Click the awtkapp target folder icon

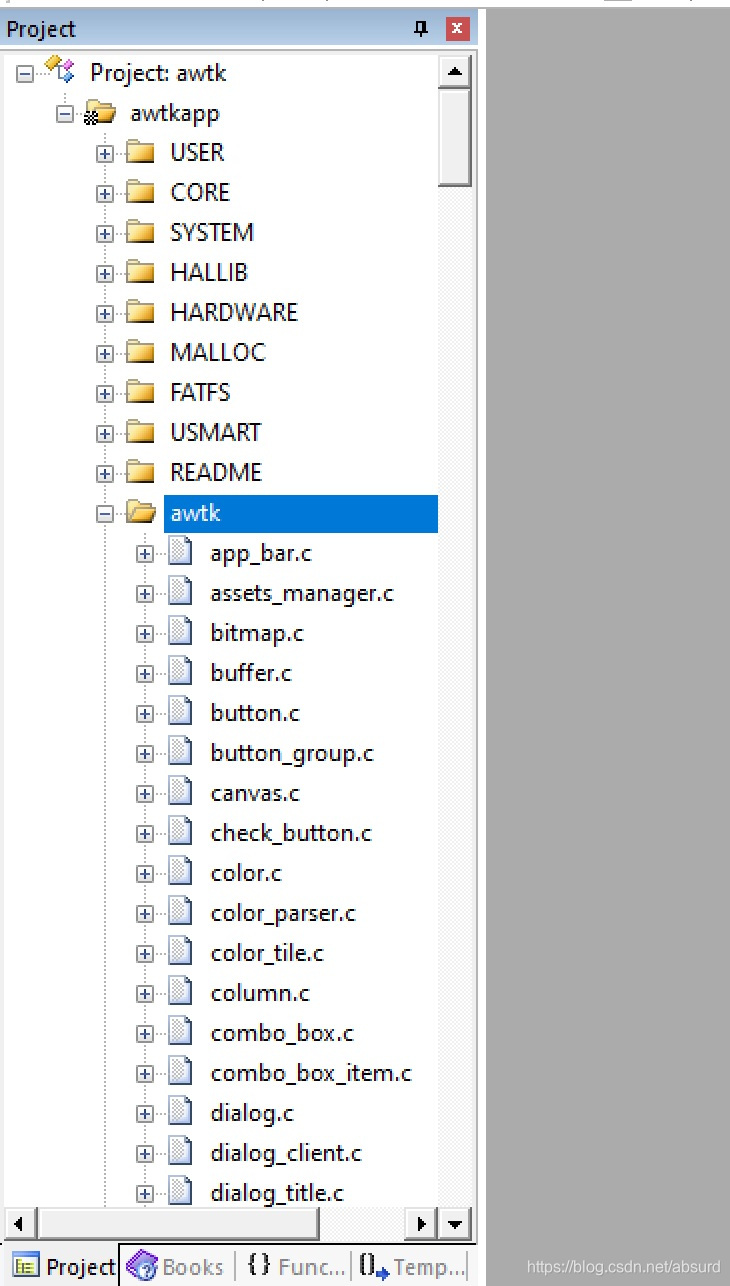click(100, 113)
